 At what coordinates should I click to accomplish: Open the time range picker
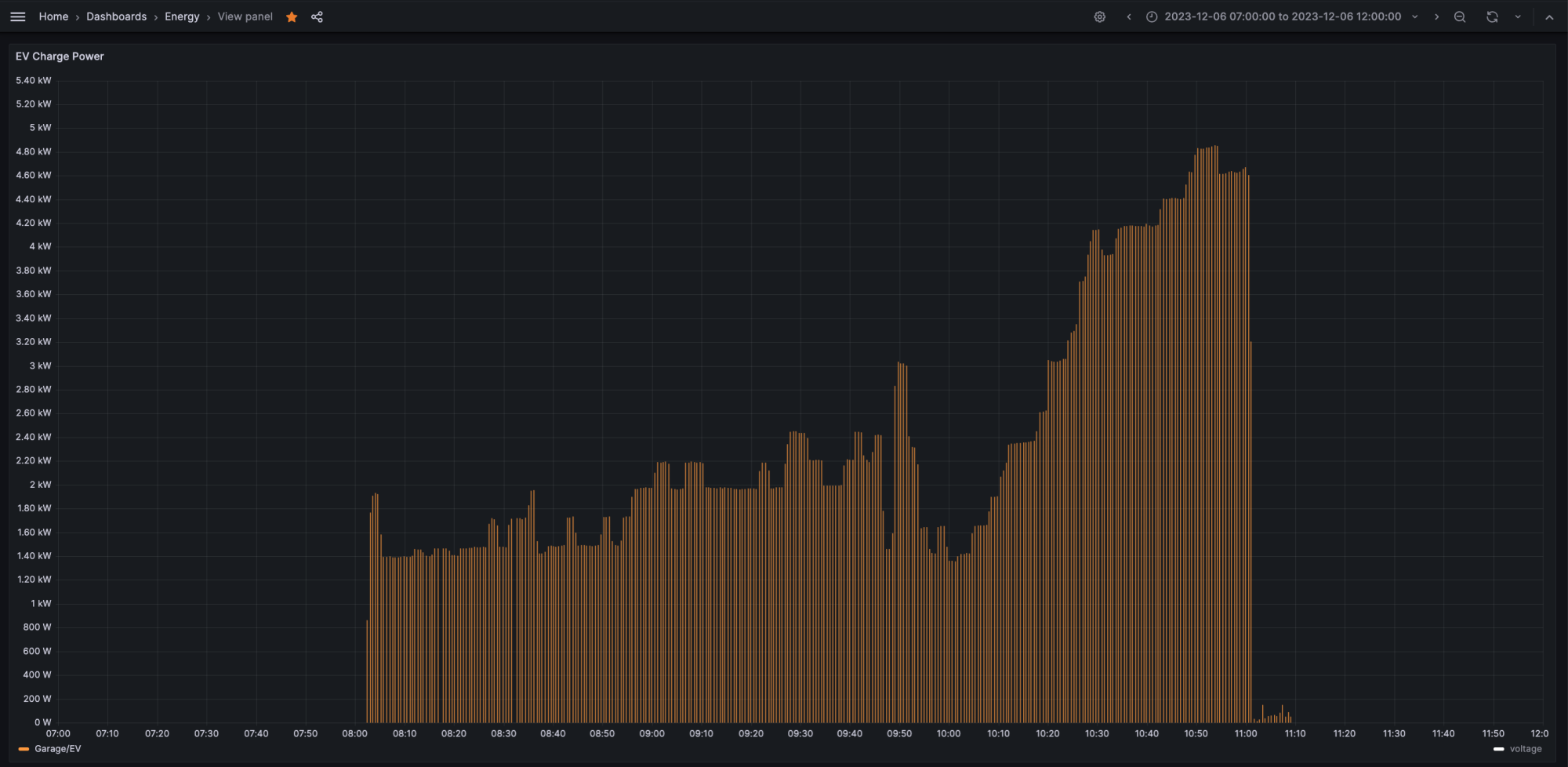coord(1283,16)
